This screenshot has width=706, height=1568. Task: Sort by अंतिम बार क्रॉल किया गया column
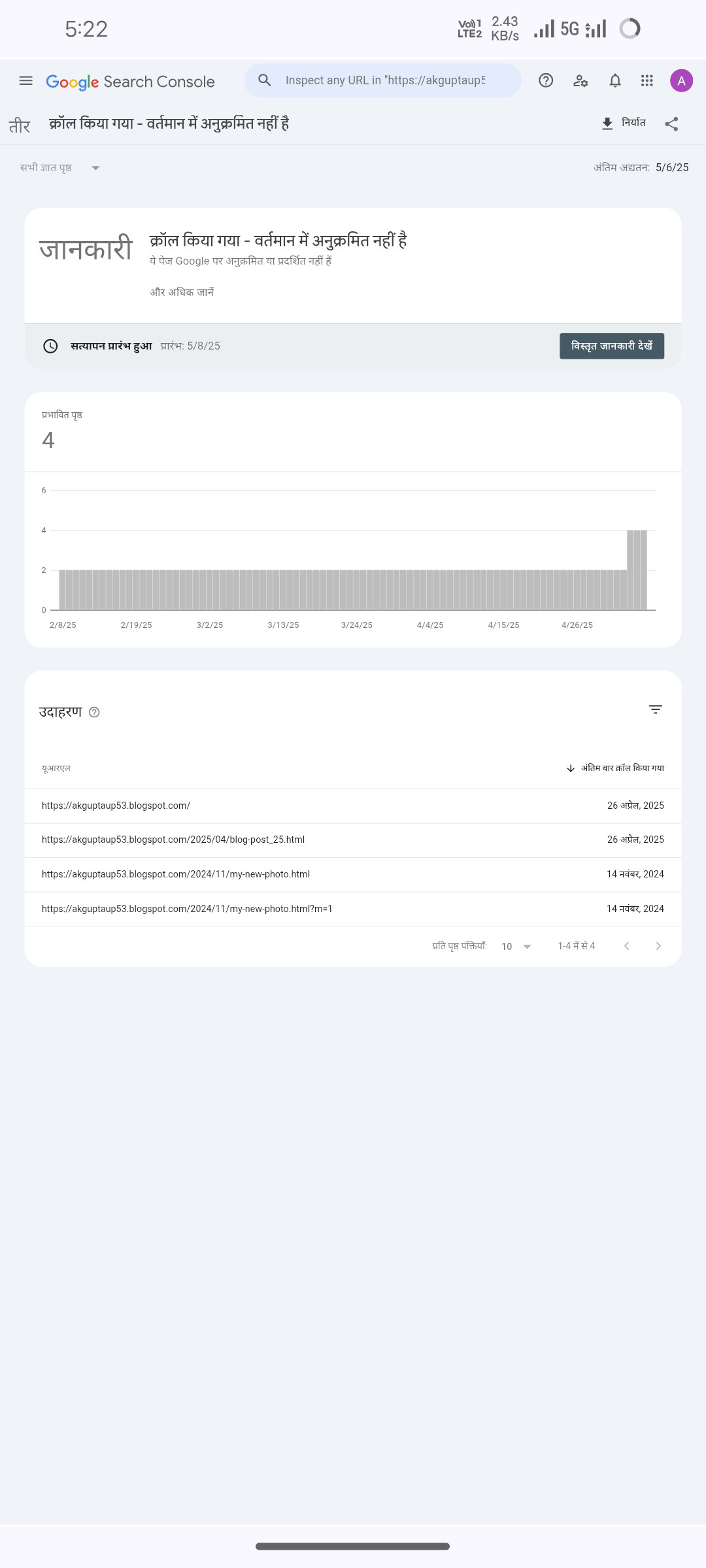pyautogui.click(x=616, y=768)
